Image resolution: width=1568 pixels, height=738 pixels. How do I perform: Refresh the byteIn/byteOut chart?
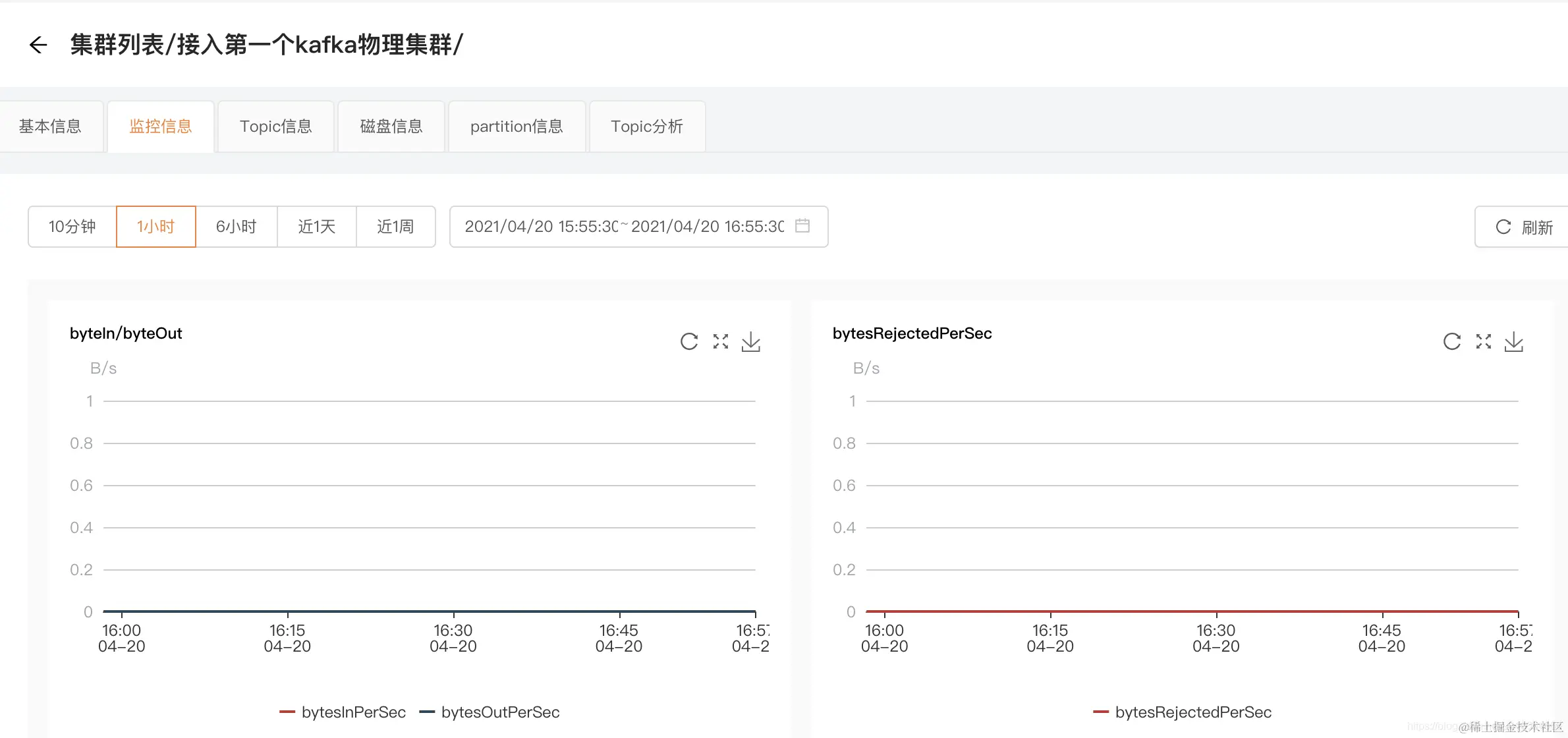(688, 341)
